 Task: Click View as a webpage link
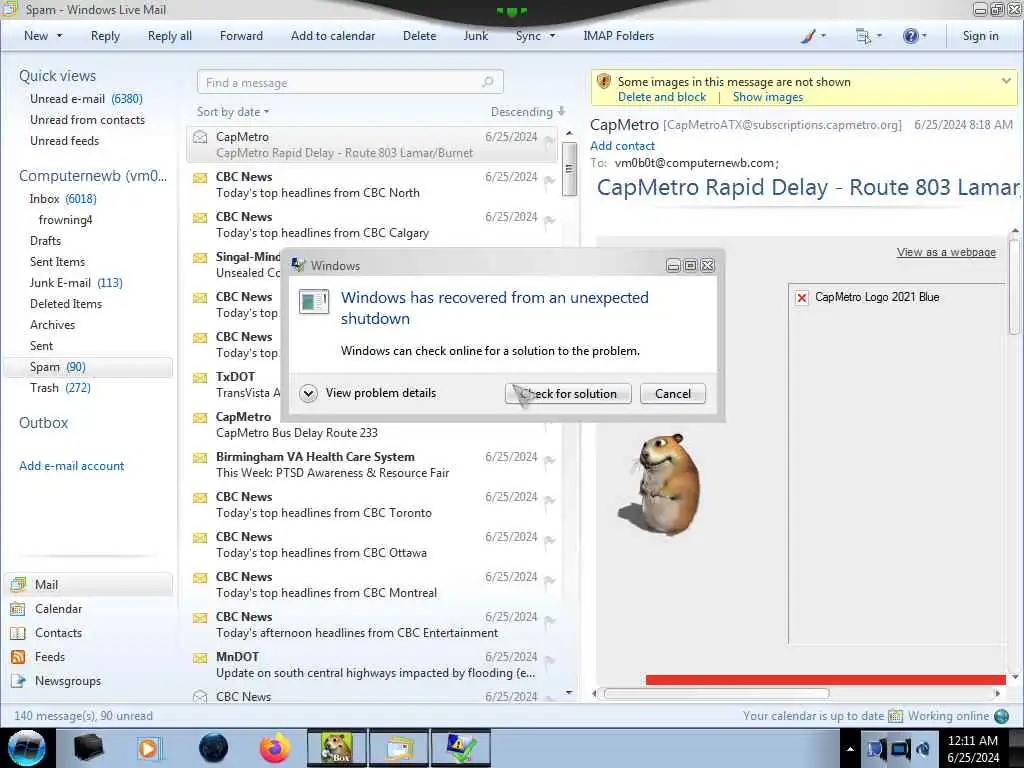point(946,252)
